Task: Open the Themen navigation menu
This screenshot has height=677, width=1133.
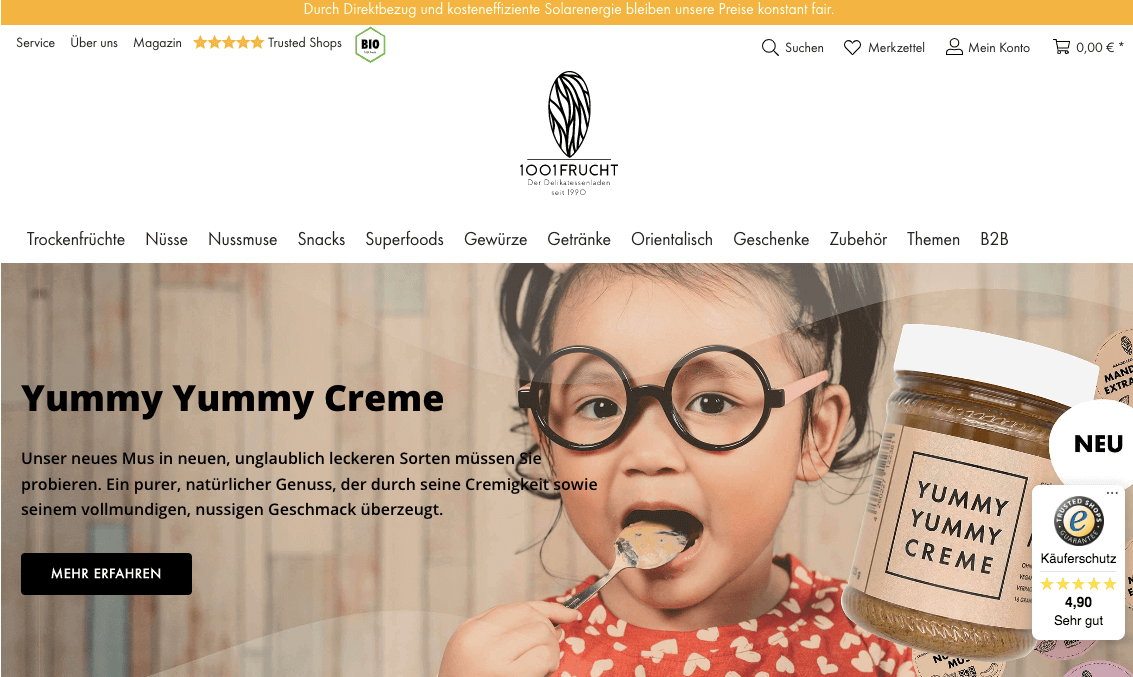Action: click(x=934, y=239)
